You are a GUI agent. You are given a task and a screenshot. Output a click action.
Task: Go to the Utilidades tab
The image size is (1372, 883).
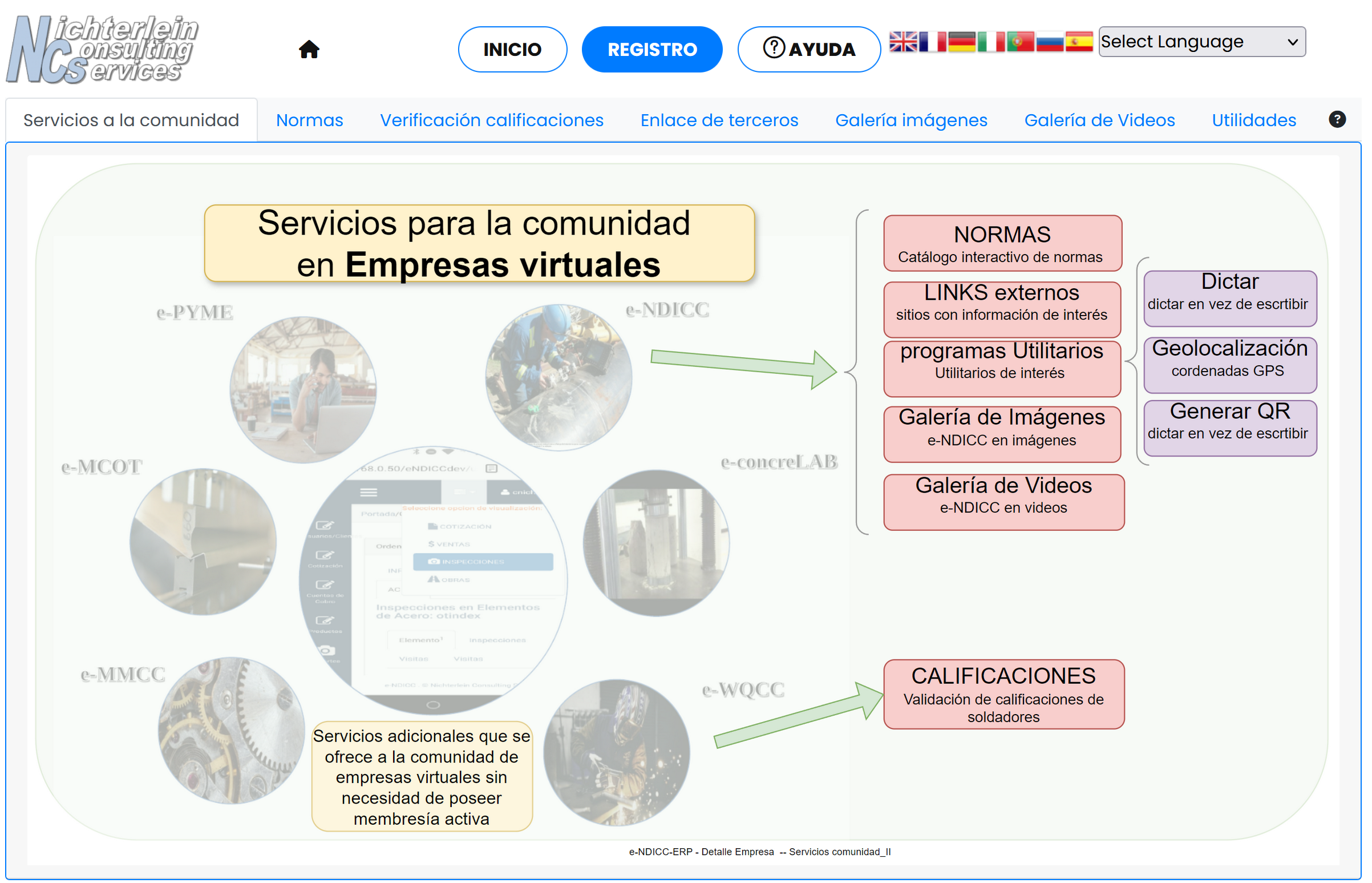(1253, 120)
